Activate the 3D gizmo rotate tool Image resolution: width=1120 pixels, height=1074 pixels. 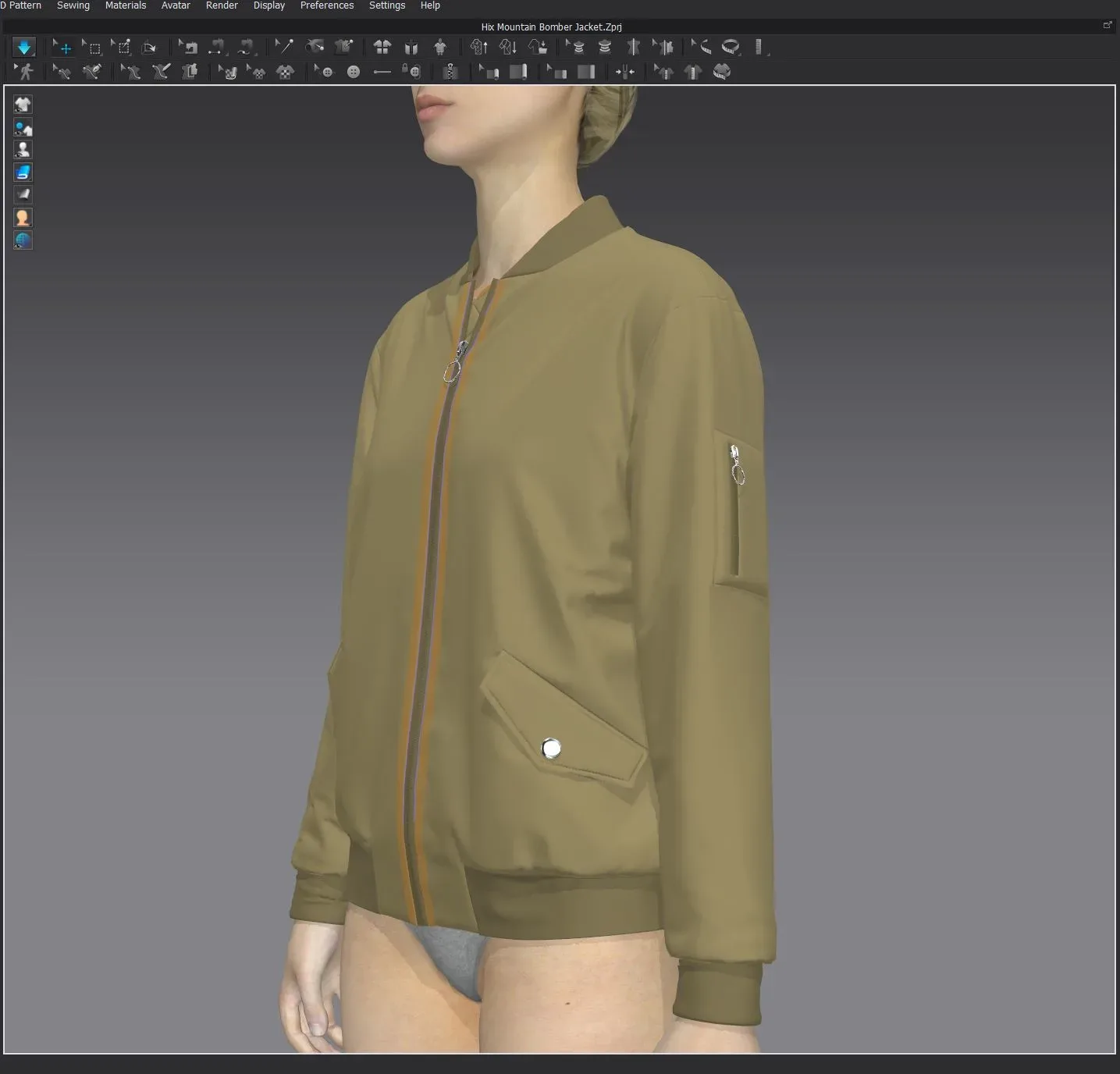click(149, 48)
